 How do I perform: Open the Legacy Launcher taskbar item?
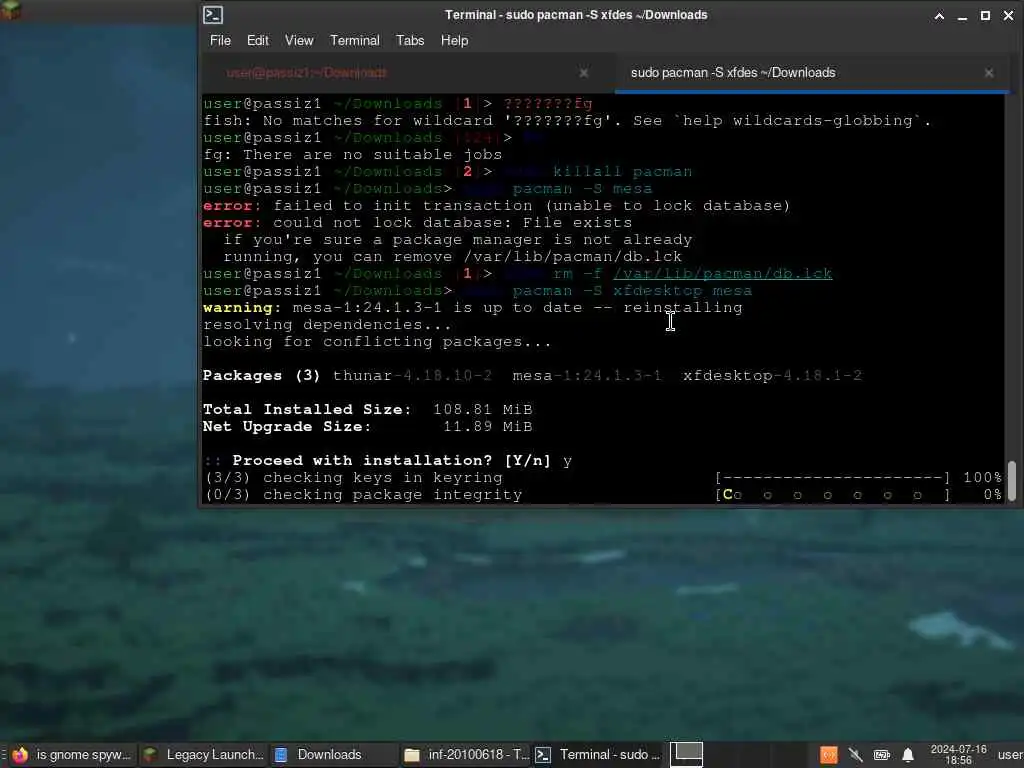point(202,755)
